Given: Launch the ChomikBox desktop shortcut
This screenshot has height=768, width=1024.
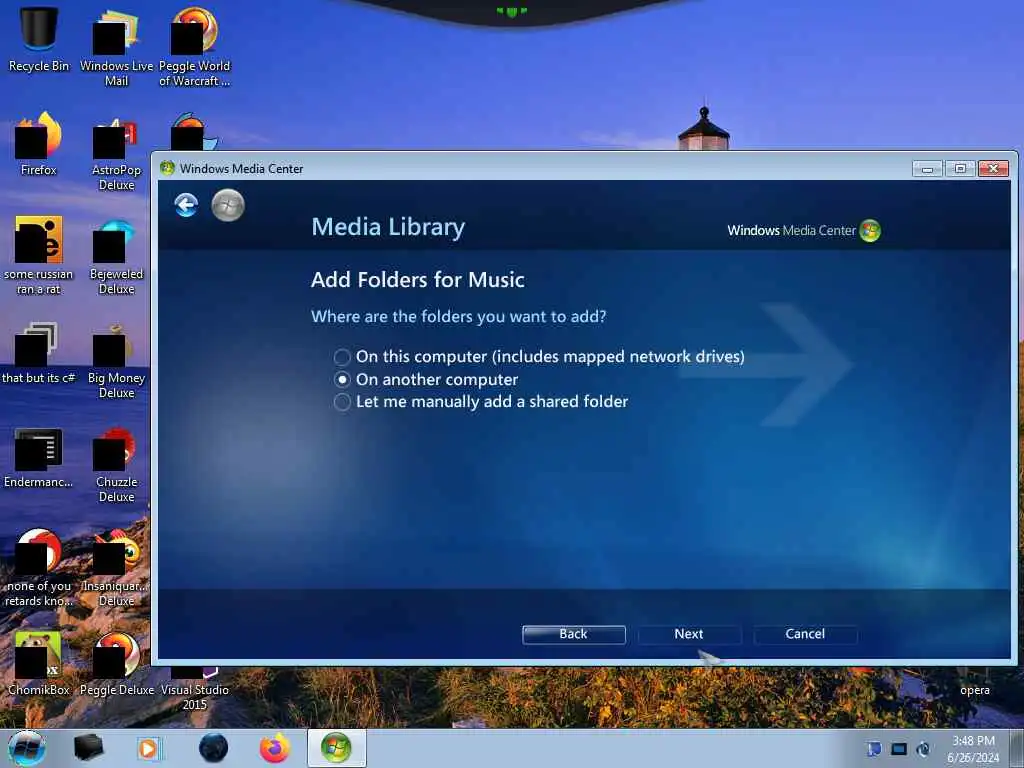Looking at the screenshot, I should (39, 663).
